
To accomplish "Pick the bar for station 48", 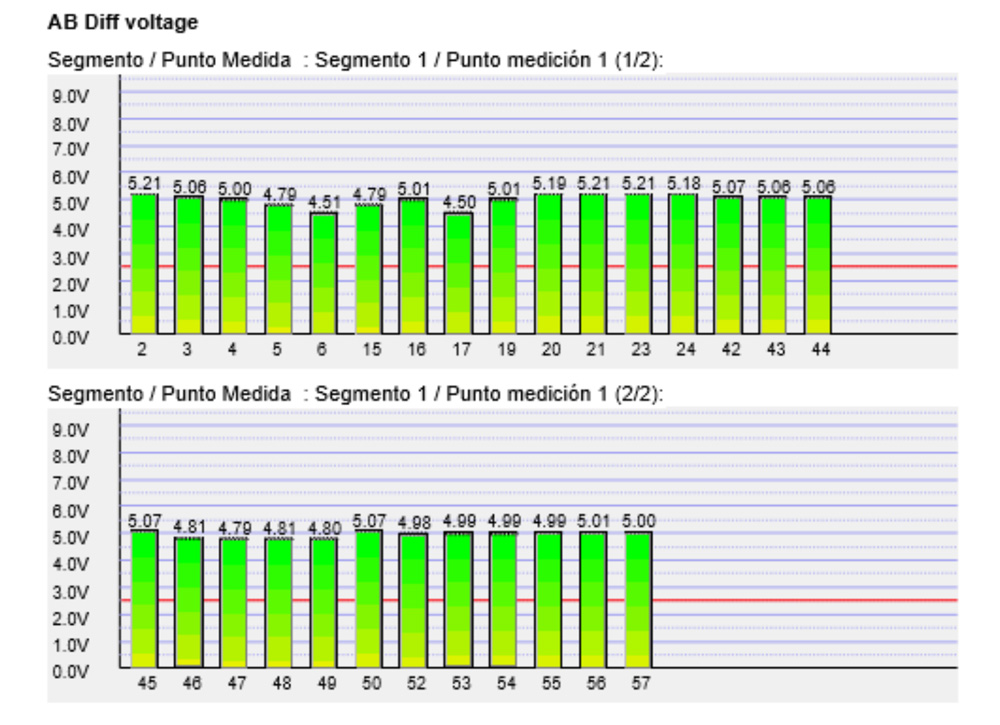I will tap(279, 603).
